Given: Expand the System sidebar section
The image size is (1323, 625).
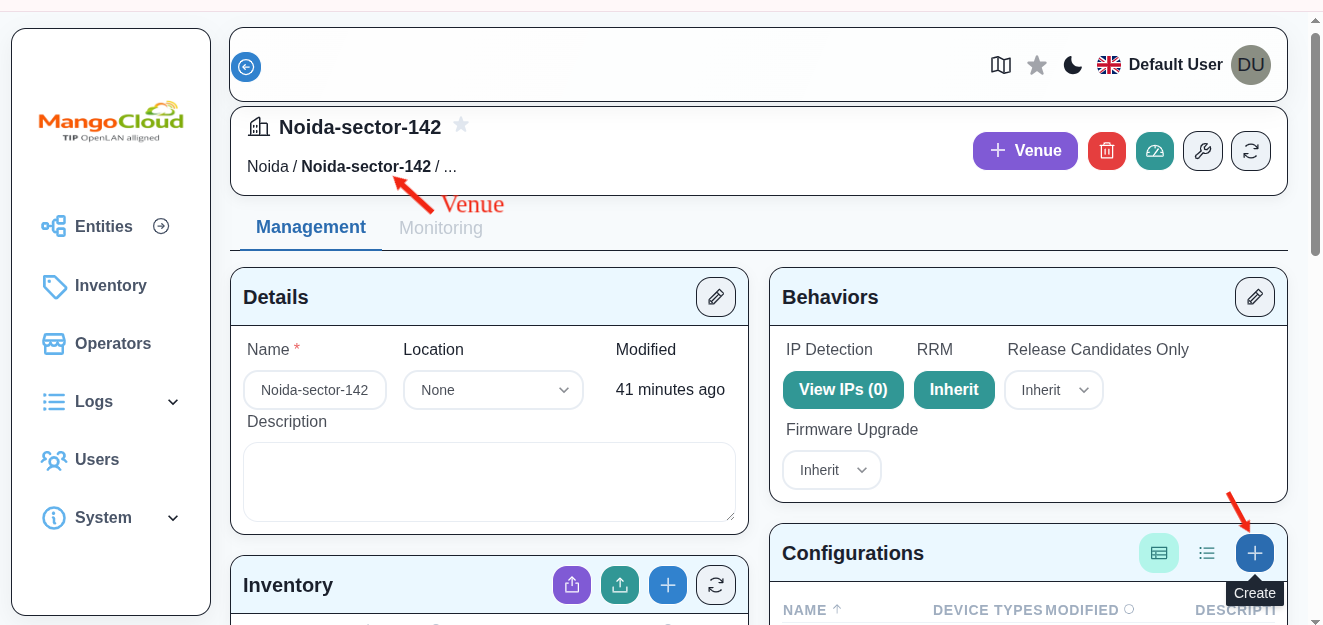Looking at the screenshot, I should point(103,518).
